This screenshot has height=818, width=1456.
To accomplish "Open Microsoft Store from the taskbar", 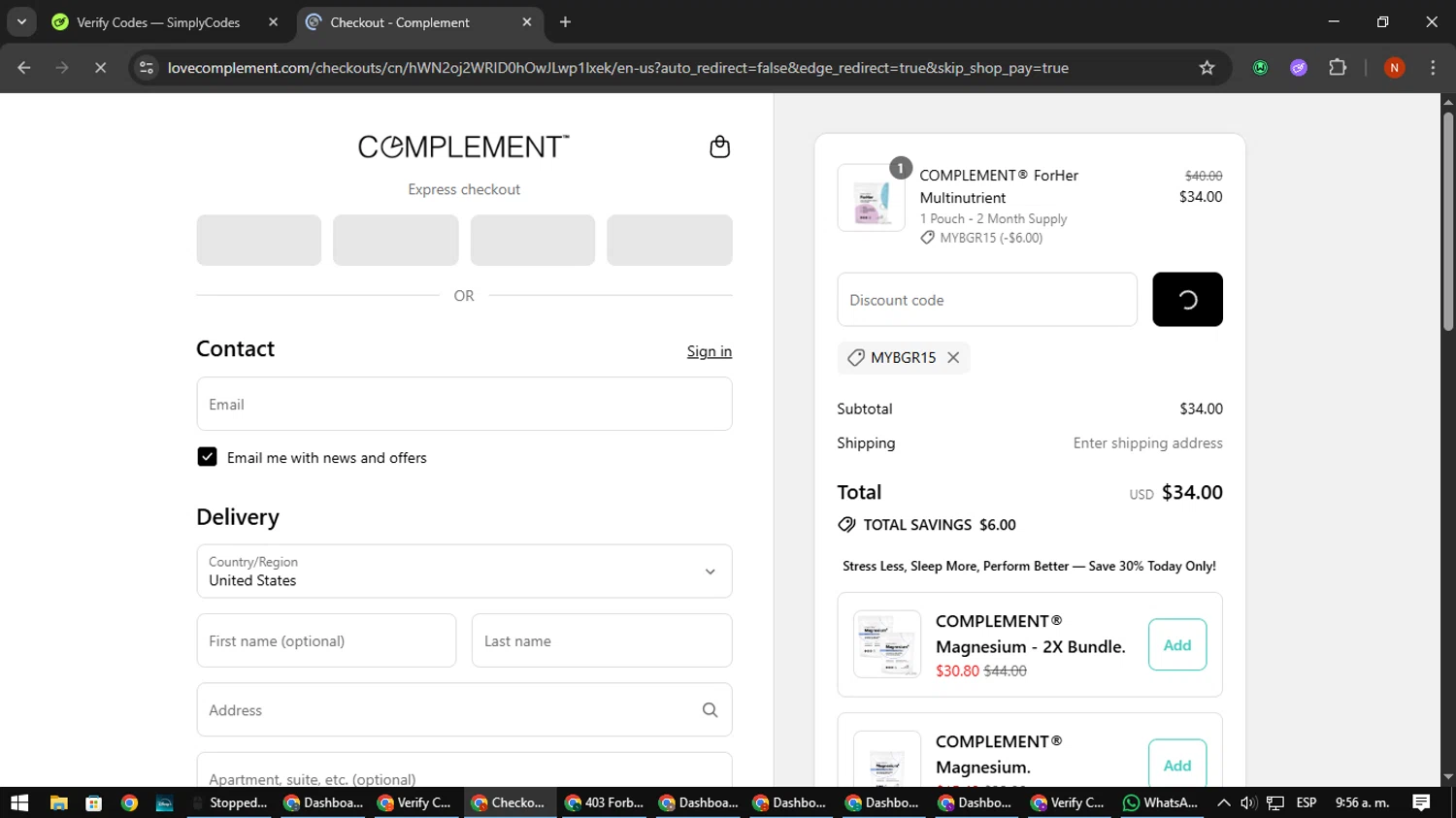I will pos(94,802).
